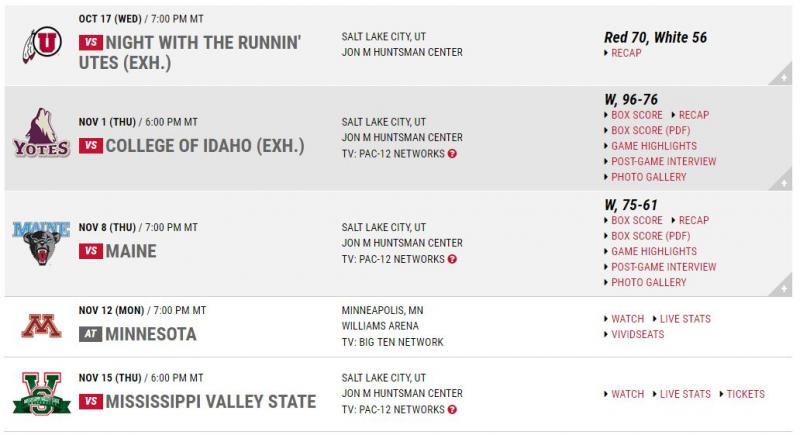Open the PAC-12 Networks help icon for Maine game
Viewport: 800px width, 435px height.
pyautogui.click(x=452, y=259)
